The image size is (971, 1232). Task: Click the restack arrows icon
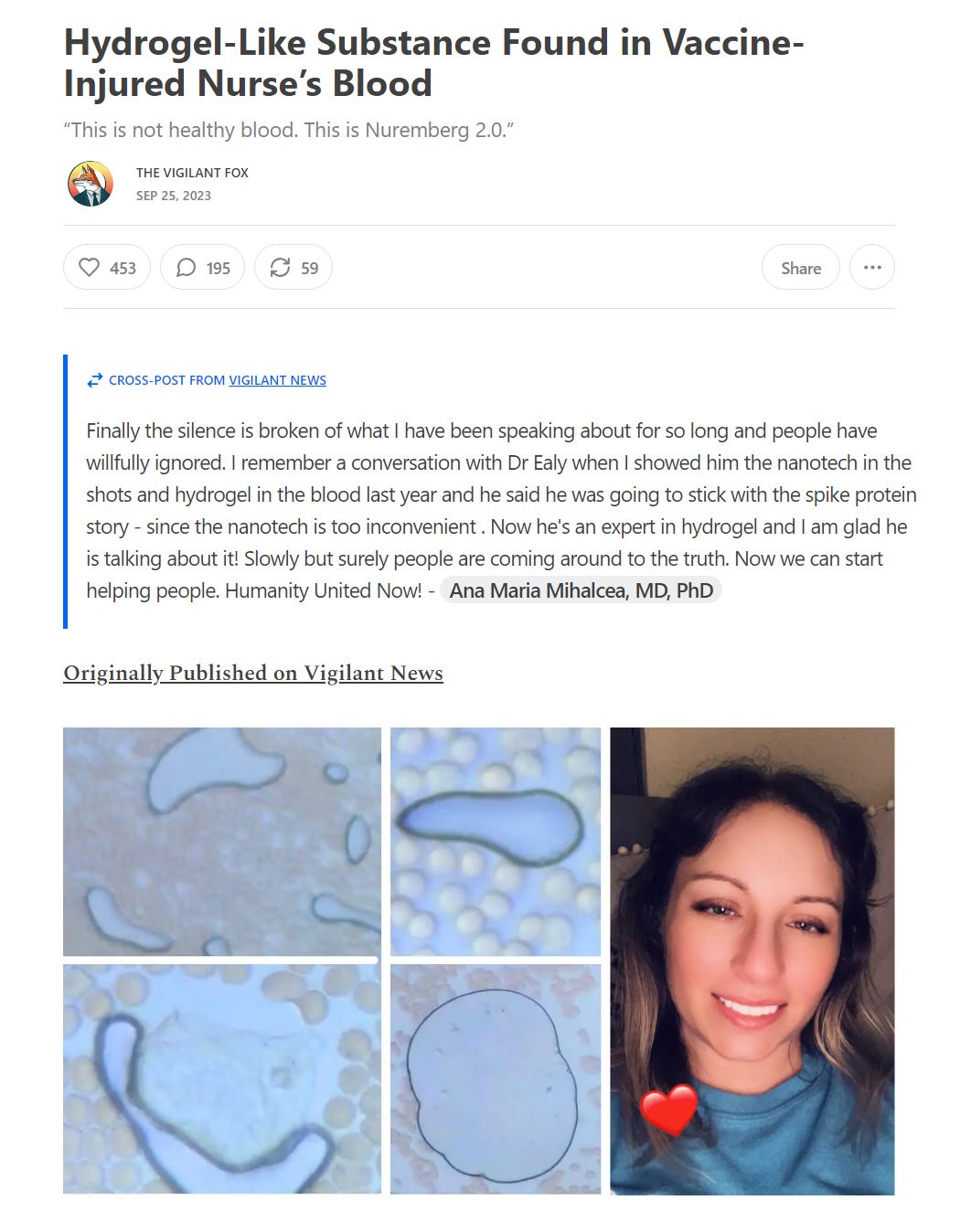pos(280,268)
